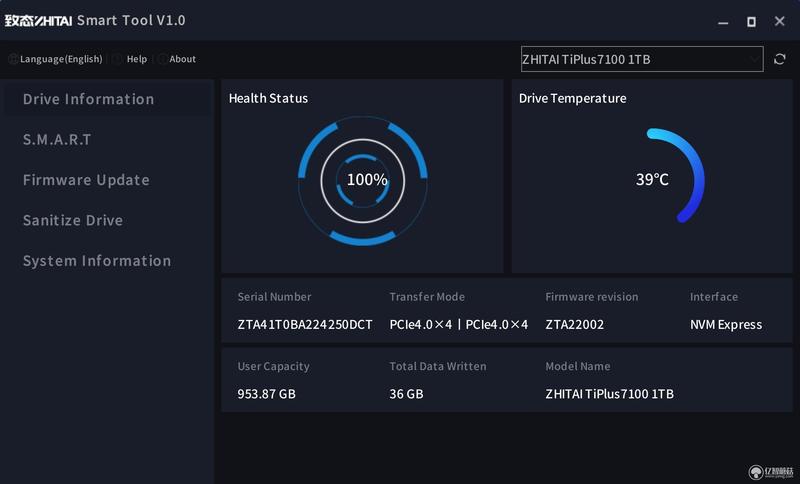Click total data written value 36 GB
This screenshot has height=484, width=800.
pyautogui.click(x=406, y=394)
